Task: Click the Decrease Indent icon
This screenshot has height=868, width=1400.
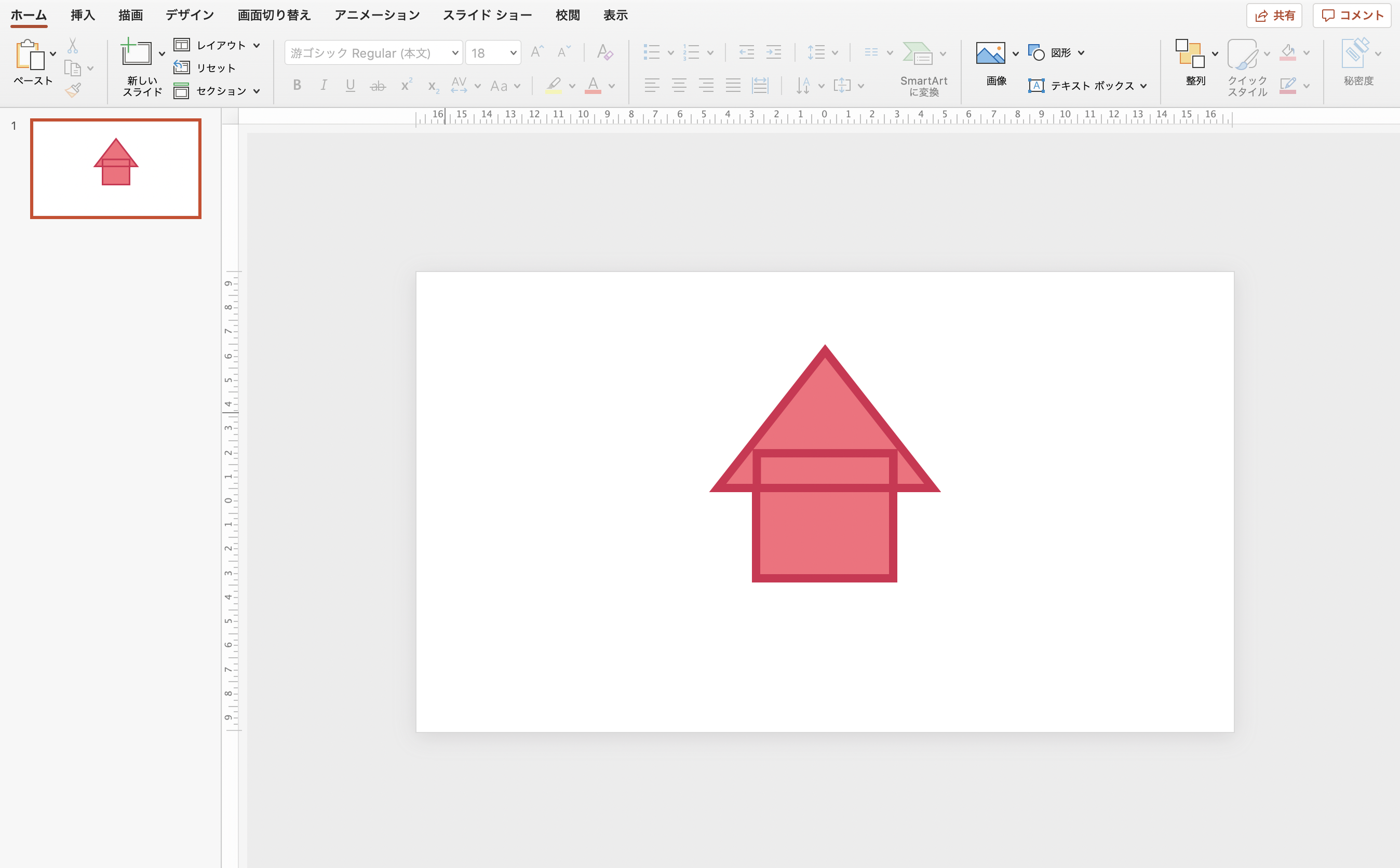Action: 747,52
